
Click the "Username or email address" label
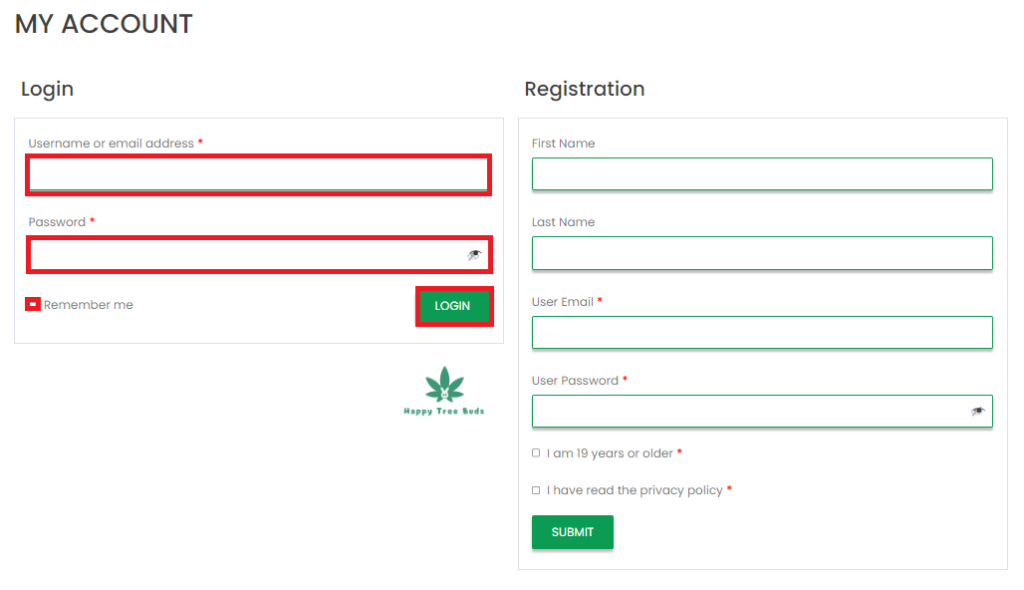[111, 144]
